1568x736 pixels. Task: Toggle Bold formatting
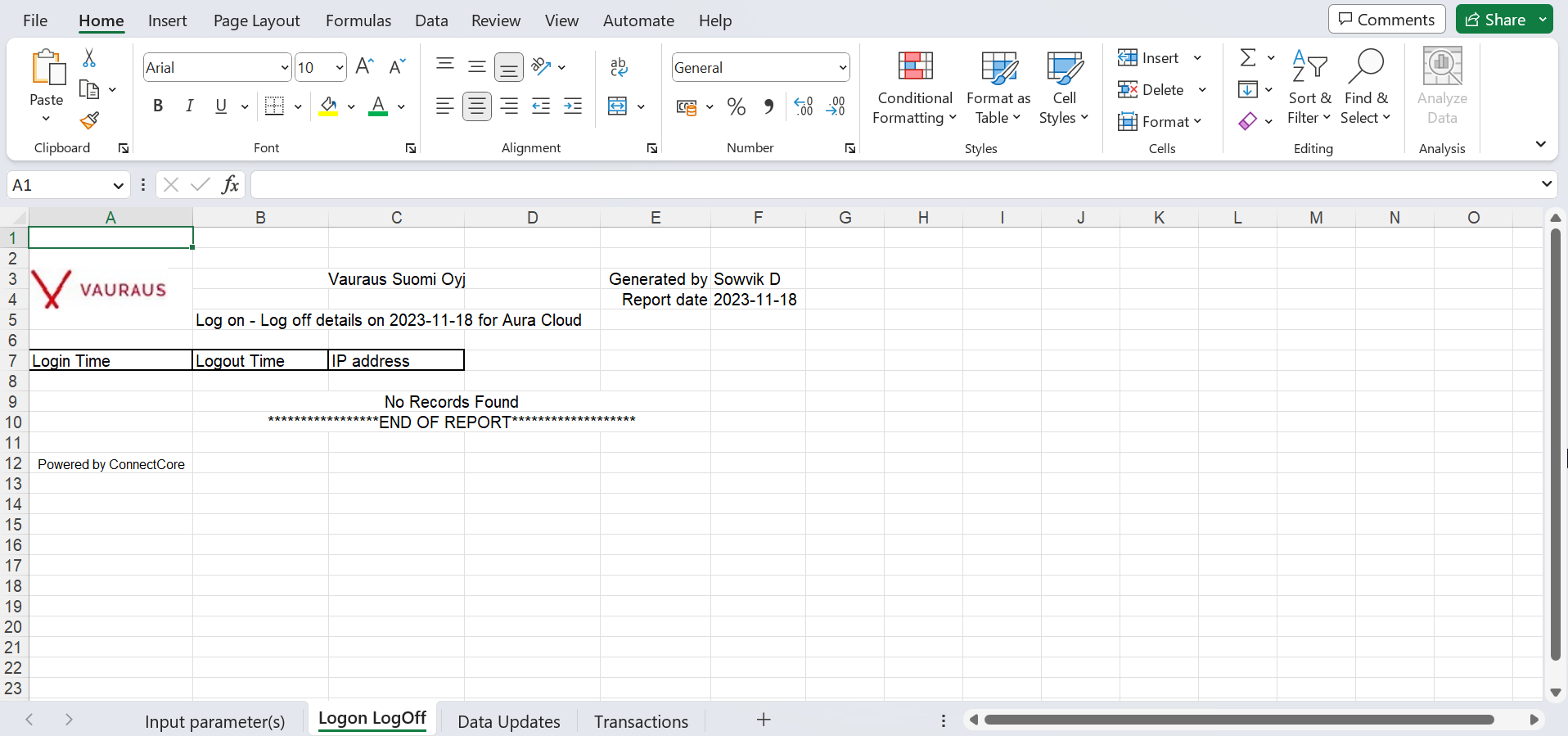point(158,106)
